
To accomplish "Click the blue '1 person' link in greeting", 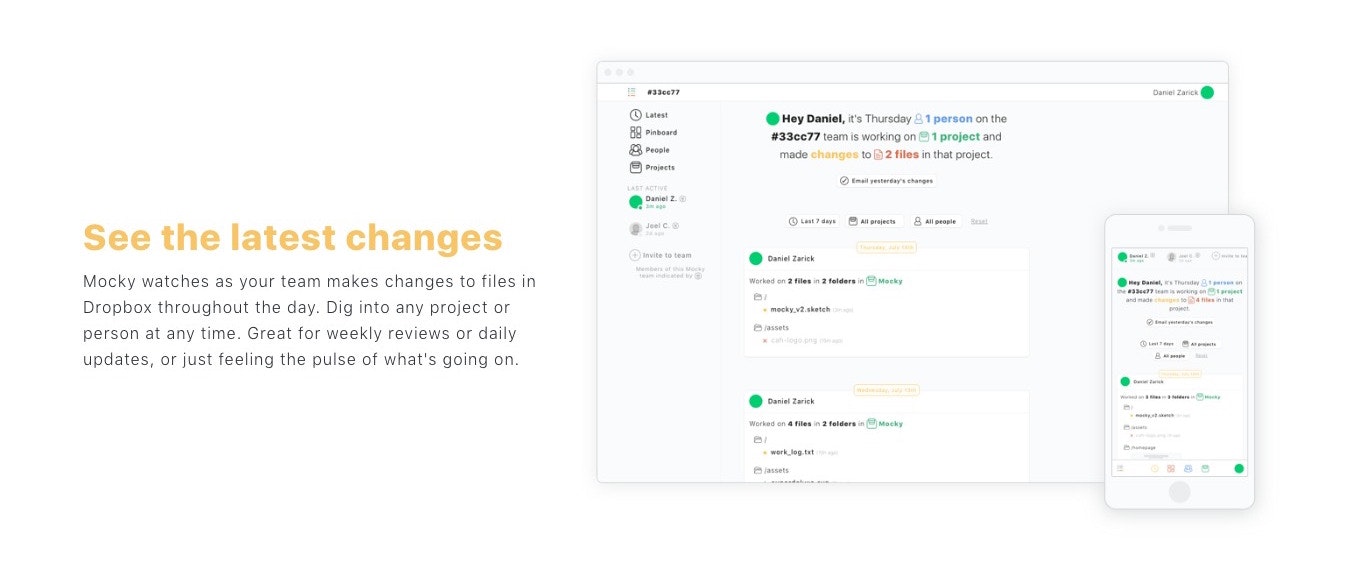I will click(x=943, y=119).
